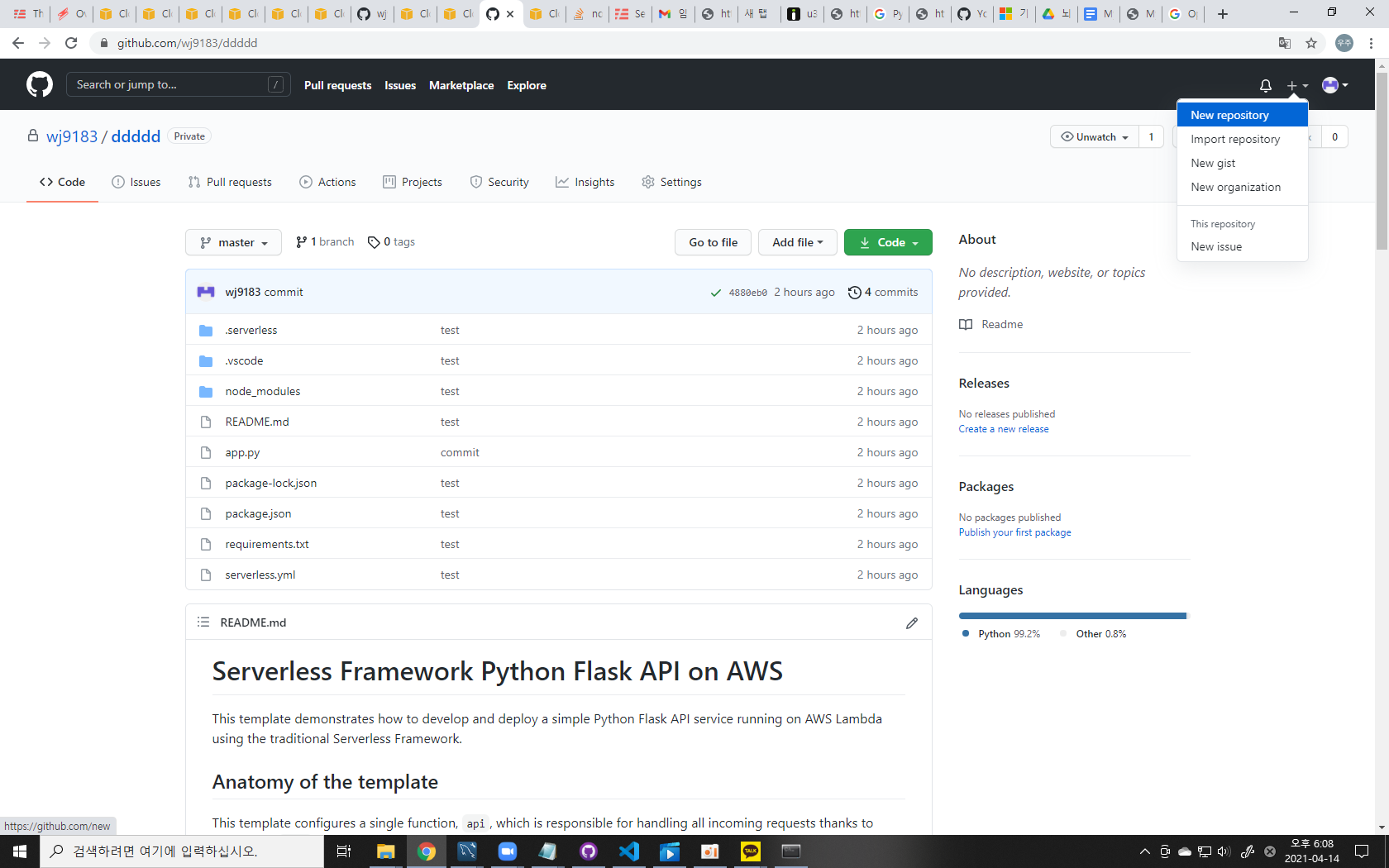This screenshot has height=868, width=1389.
Task: Edit README.md with the pencil icon
Action: pos(911,622)
